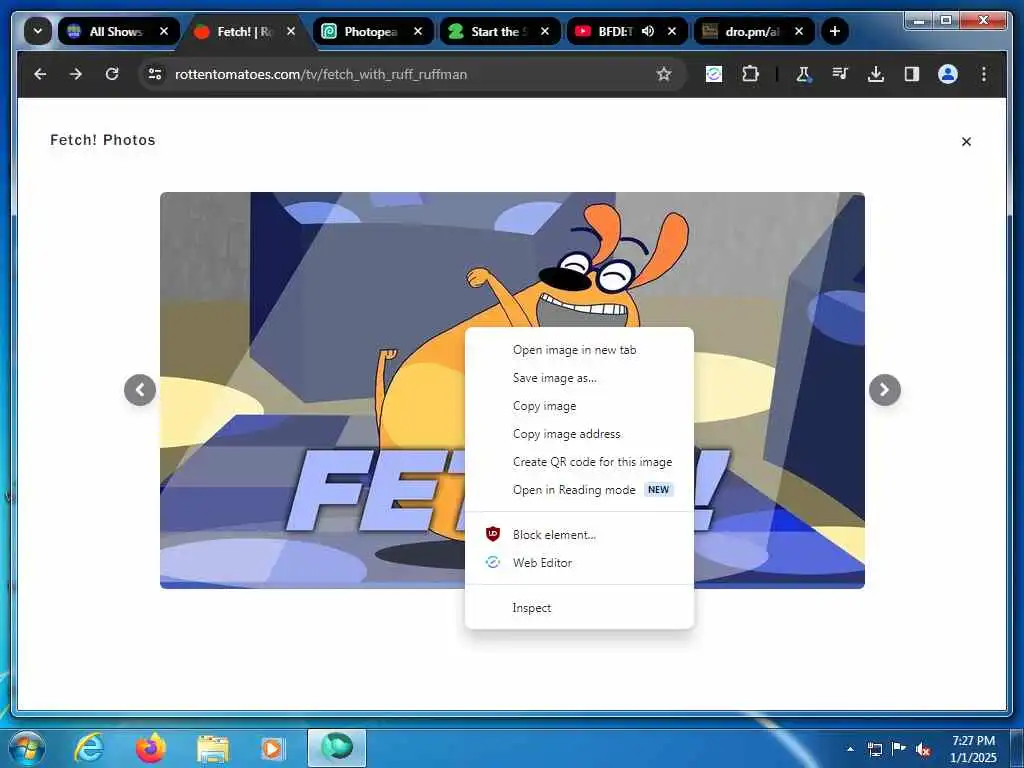This screenshot has width=1024, height=768.
Task: Show the Downloads panel
Action: [x=876, y=74]
